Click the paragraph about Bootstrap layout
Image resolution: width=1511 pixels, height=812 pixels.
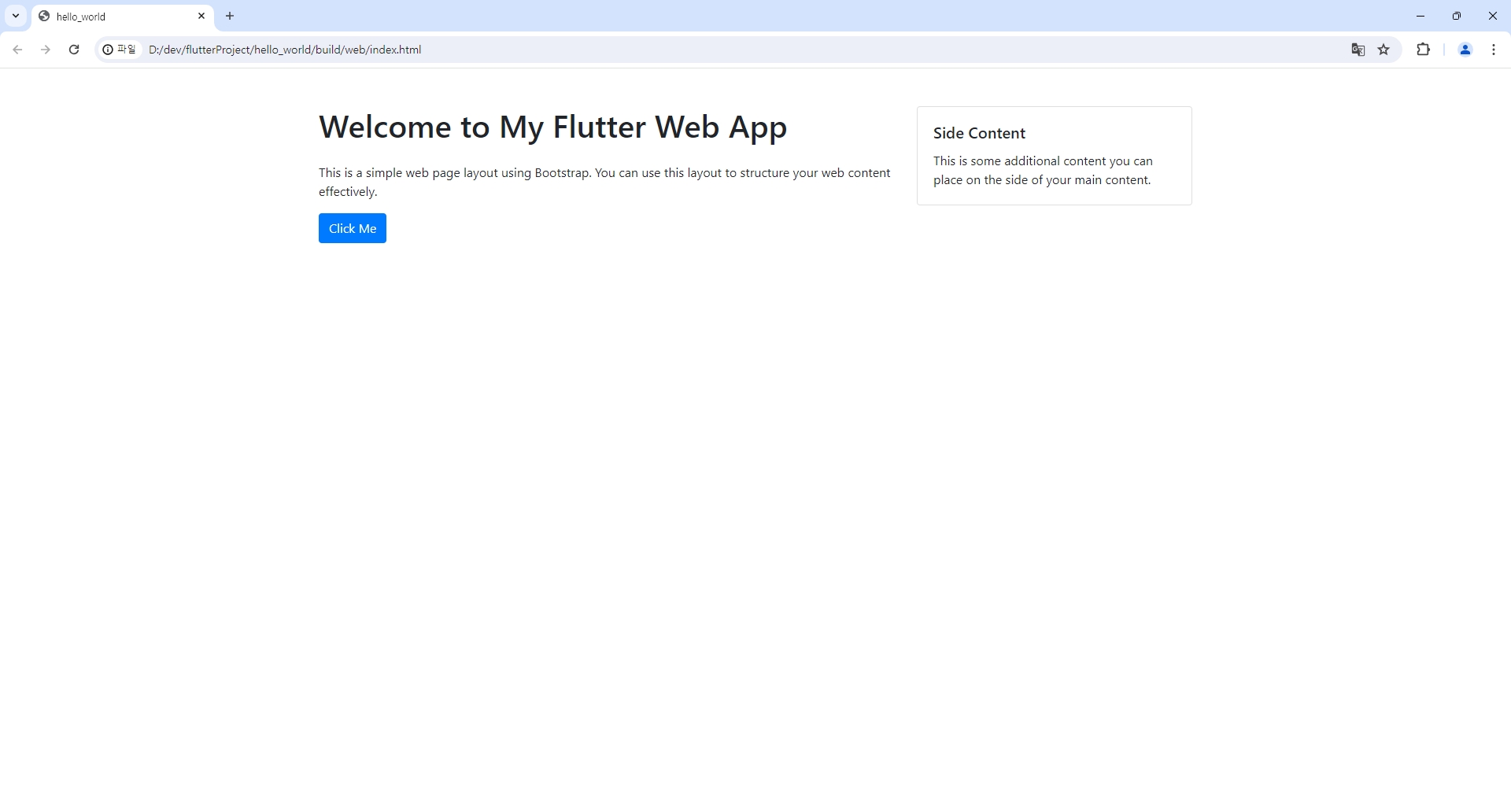pos(604,182)
